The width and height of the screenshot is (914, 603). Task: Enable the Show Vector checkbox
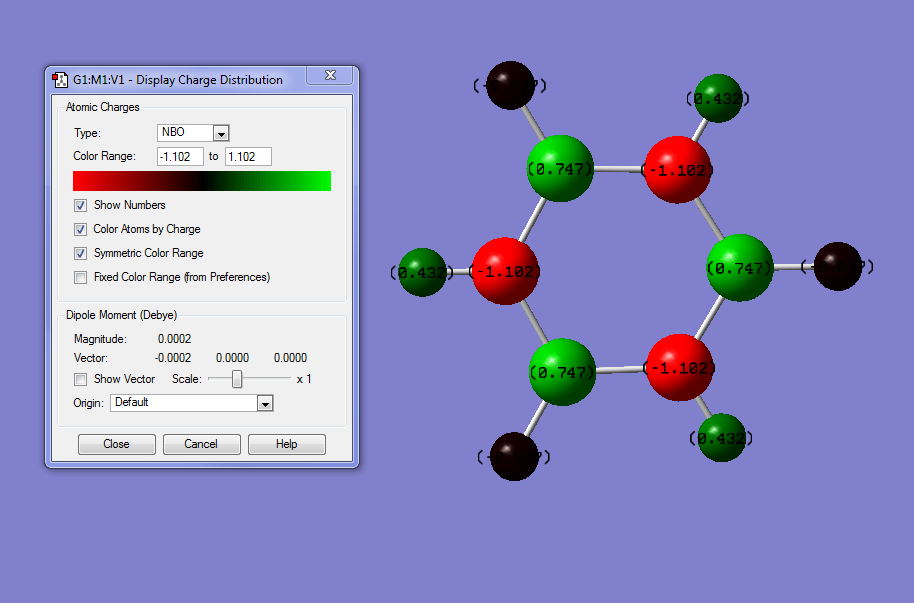click(80, 379)
